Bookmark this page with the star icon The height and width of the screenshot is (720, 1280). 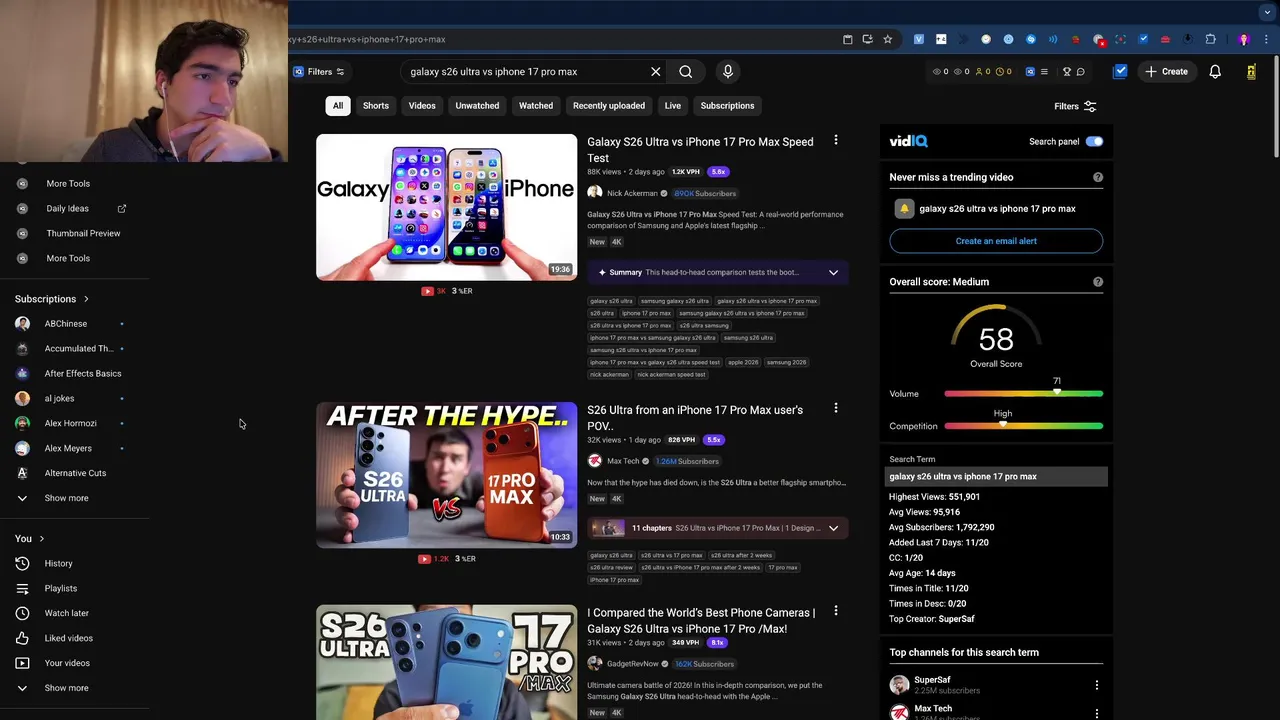[x=887, y=40]
